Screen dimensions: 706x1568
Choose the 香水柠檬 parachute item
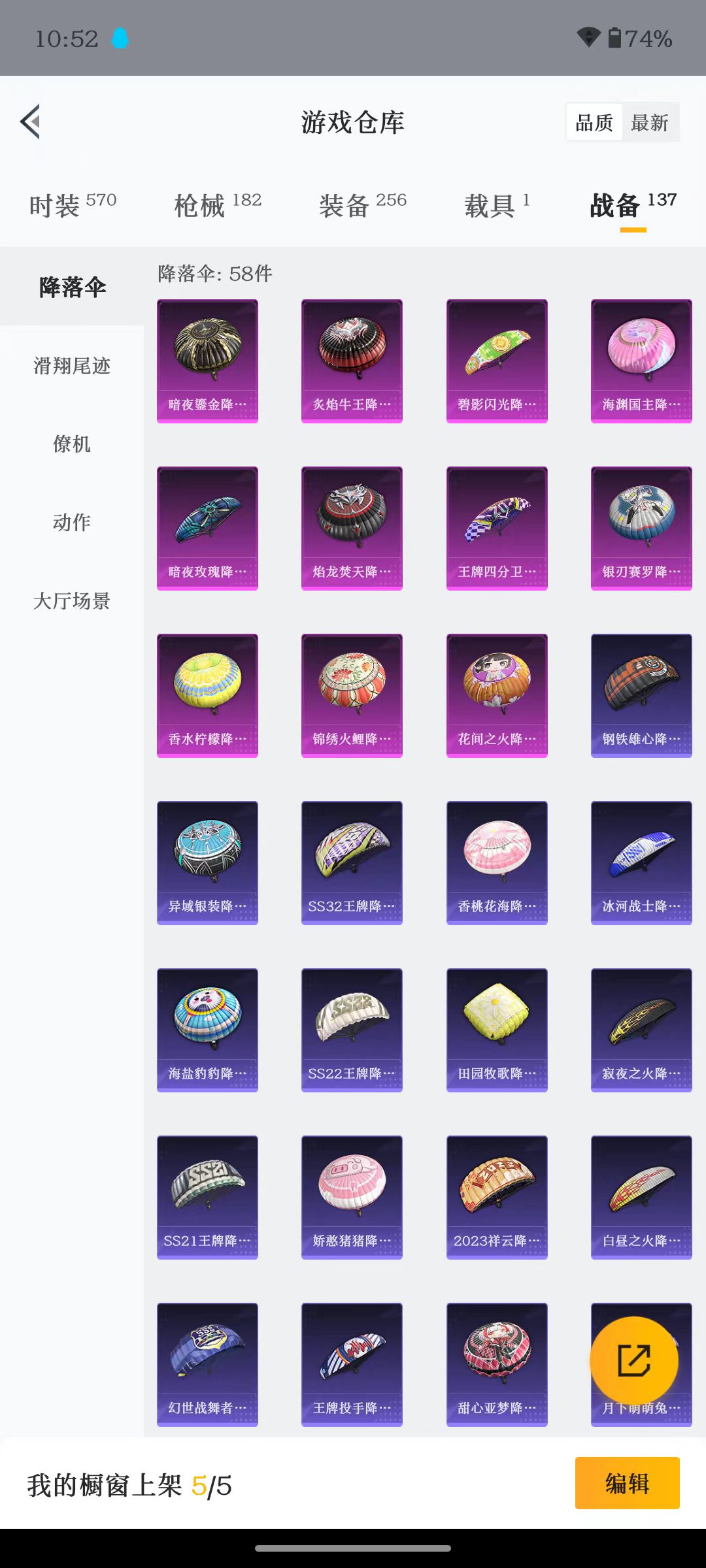click(207, 696)
